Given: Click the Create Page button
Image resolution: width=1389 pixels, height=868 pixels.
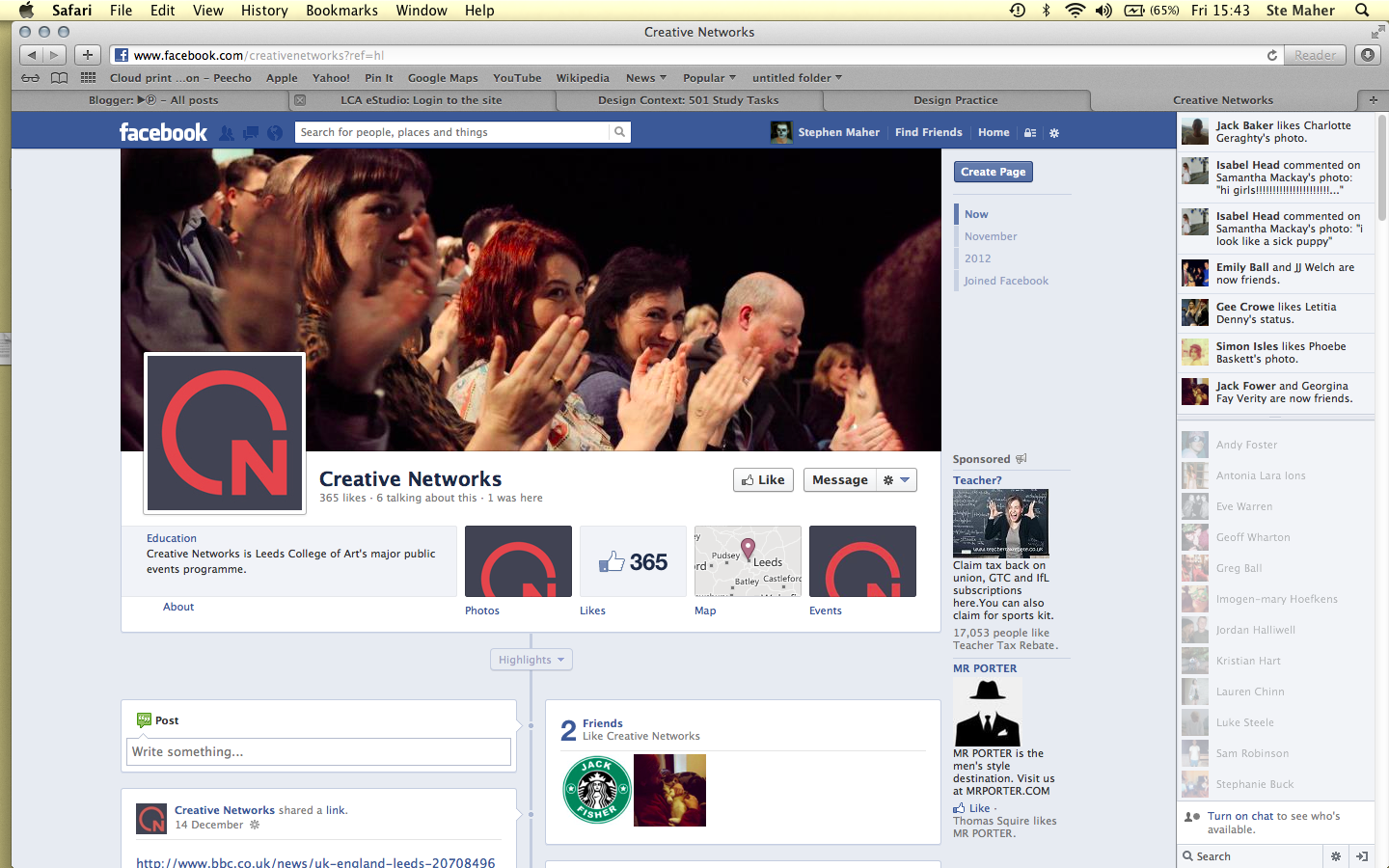Looking at the screenshot, I should point(994,172).
